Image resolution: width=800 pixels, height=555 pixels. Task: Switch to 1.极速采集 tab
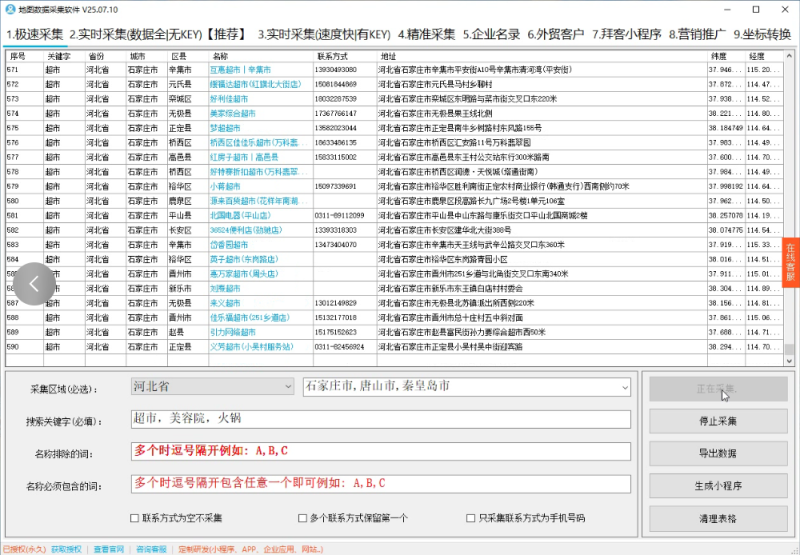pyautogui.click(x=35, y=34)
